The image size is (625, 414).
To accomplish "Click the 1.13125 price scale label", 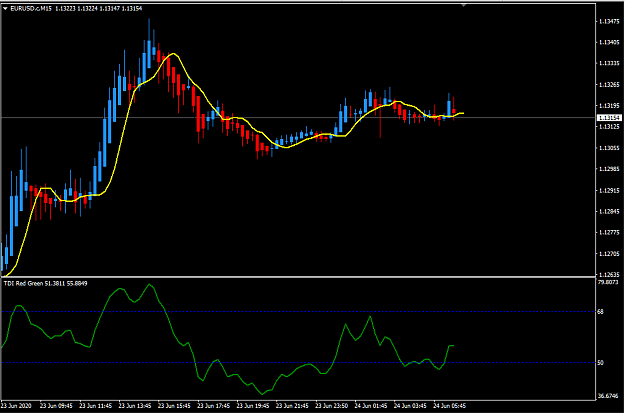I will (x=609, y=126).
